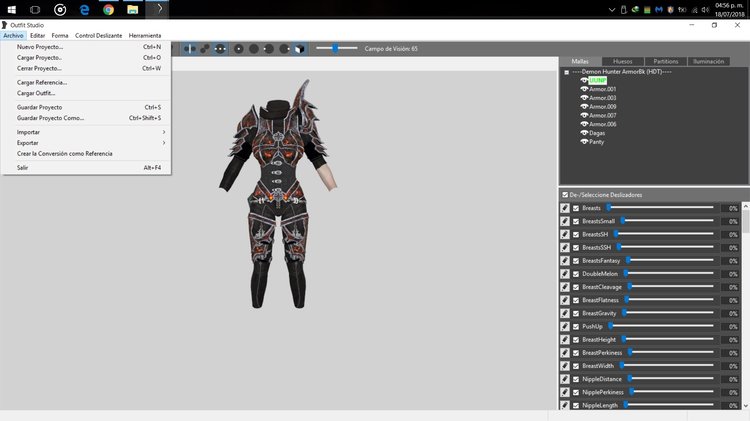This screenshot has width=750, height=421.
Task: Click pencil icon for BreastPerkiness slider
Action: [565, 353]
